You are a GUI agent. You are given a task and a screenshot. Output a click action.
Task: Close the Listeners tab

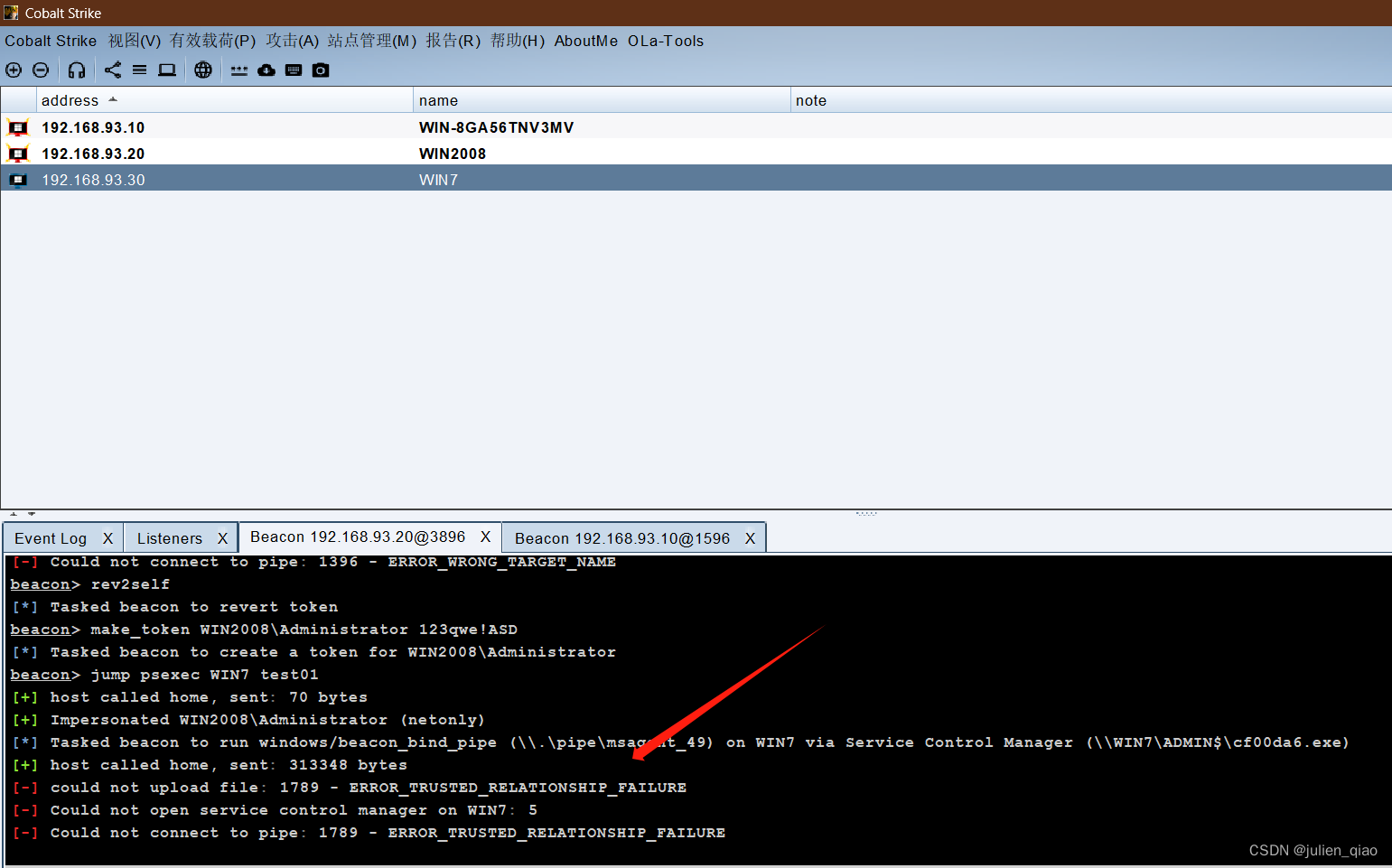[x=222, y=538]
